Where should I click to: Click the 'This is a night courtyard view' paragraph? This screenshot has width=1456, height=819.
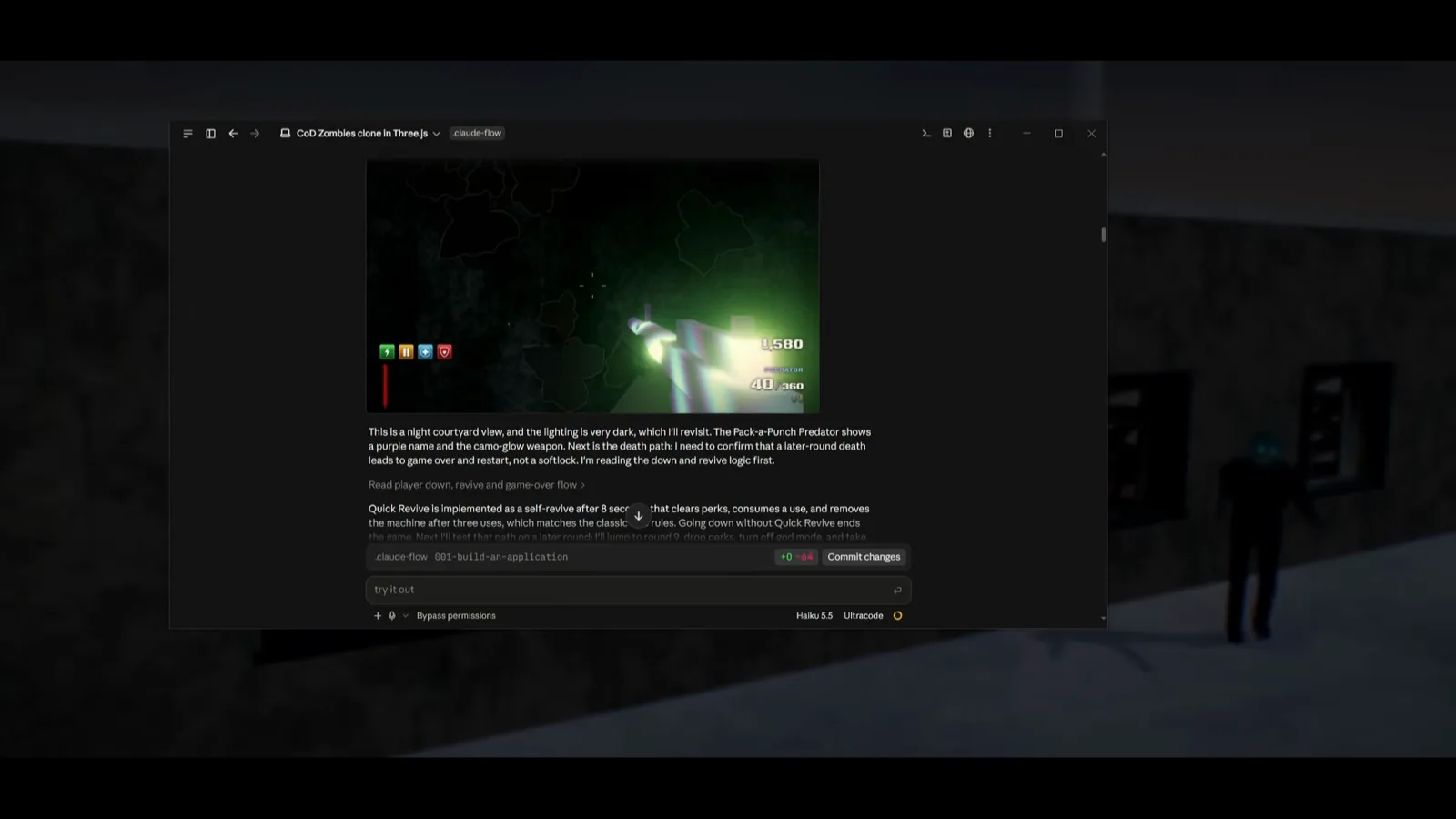[620, 446]
